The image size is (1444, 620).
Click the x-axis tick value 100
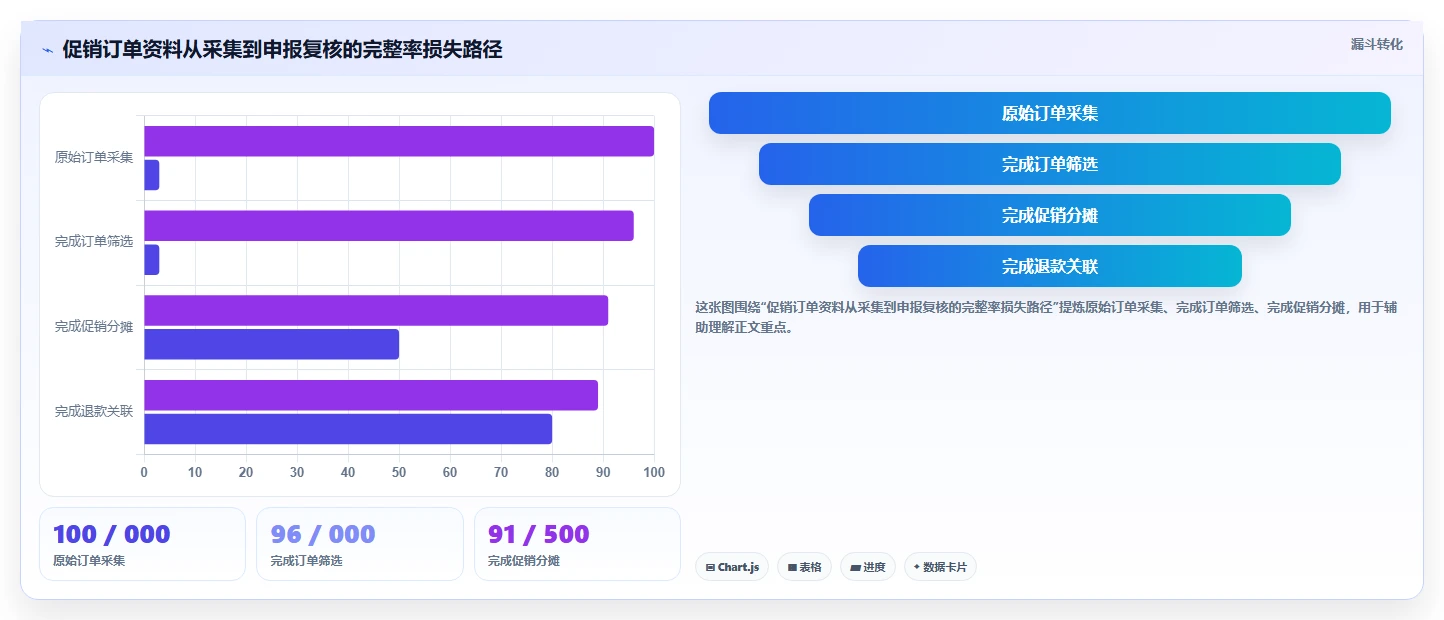[654, 472]
